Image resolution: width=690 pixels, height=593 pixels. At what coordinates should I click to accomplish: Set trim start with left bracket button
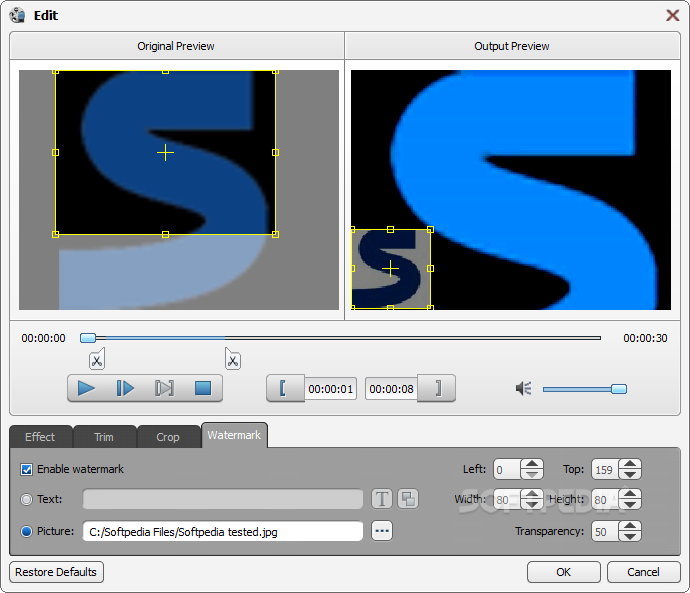click(285, 388)
